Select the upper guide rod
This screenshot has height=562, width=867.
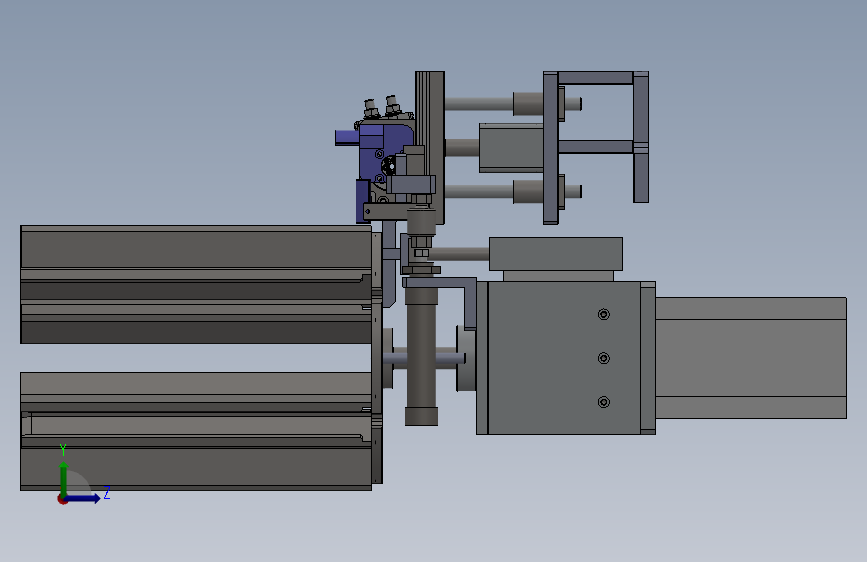479,103
